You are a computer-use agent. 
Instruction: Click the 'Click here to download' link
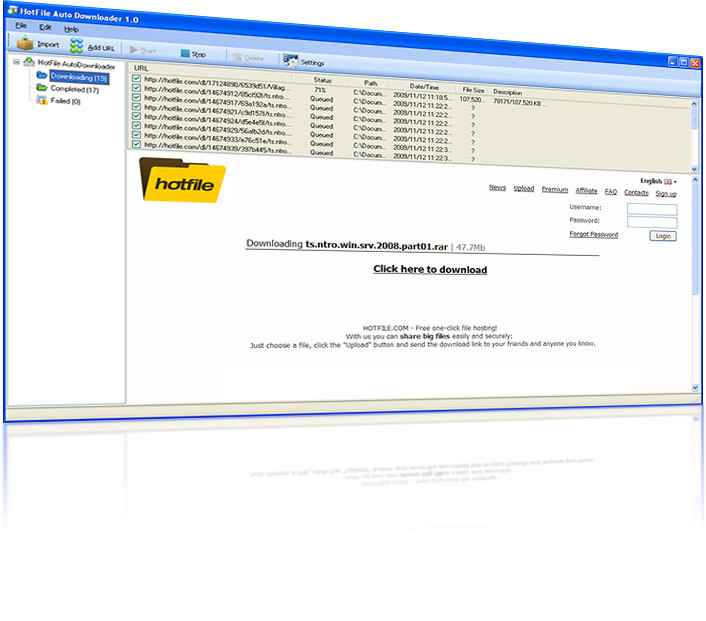click(x=430, y=269)
